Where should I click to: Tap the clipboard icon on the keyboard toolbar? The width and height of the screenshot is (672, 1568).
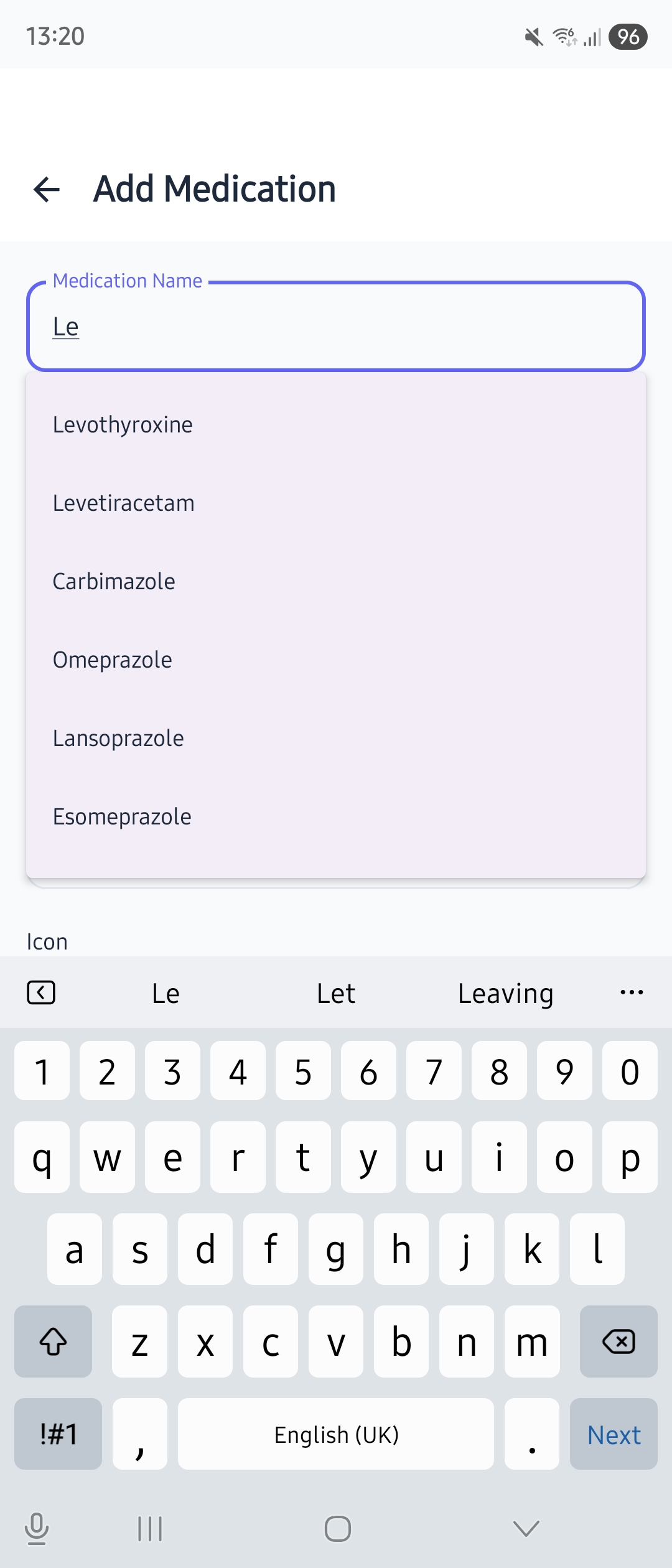click(41, 992)
